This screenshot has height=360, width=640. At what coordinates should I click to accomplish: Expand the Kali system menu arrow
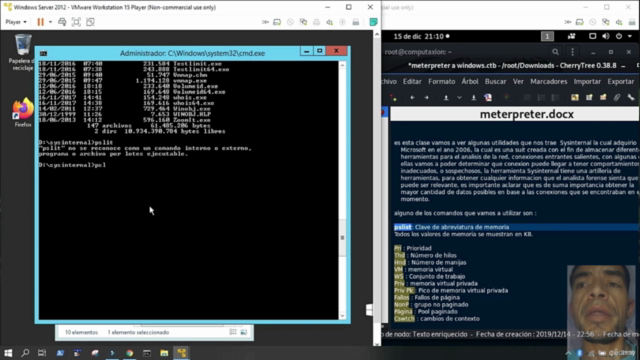click(x=630, y=36)
